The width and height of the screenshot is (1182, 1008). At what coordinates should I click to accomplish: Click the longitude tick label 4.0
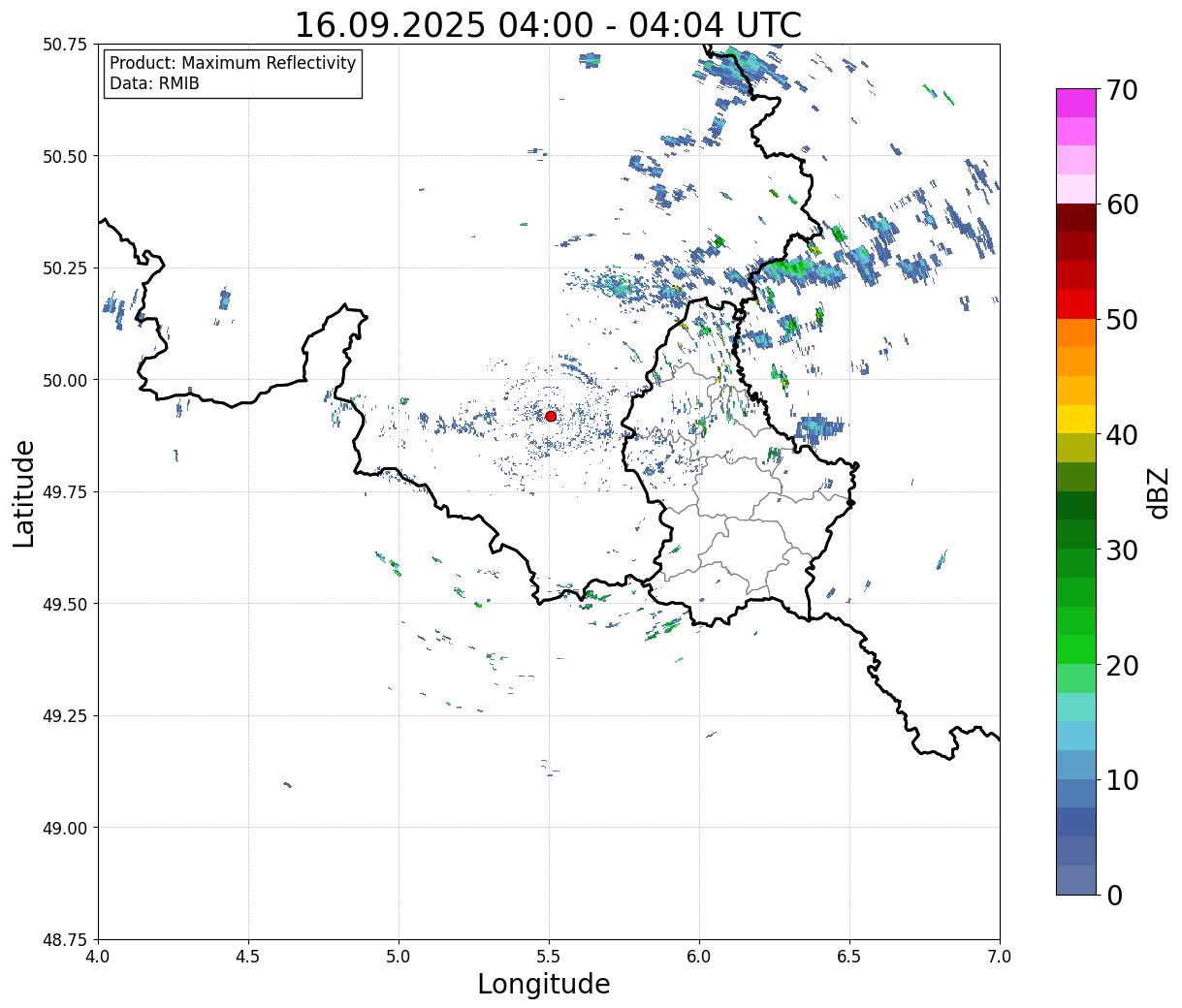coord(98,957)
